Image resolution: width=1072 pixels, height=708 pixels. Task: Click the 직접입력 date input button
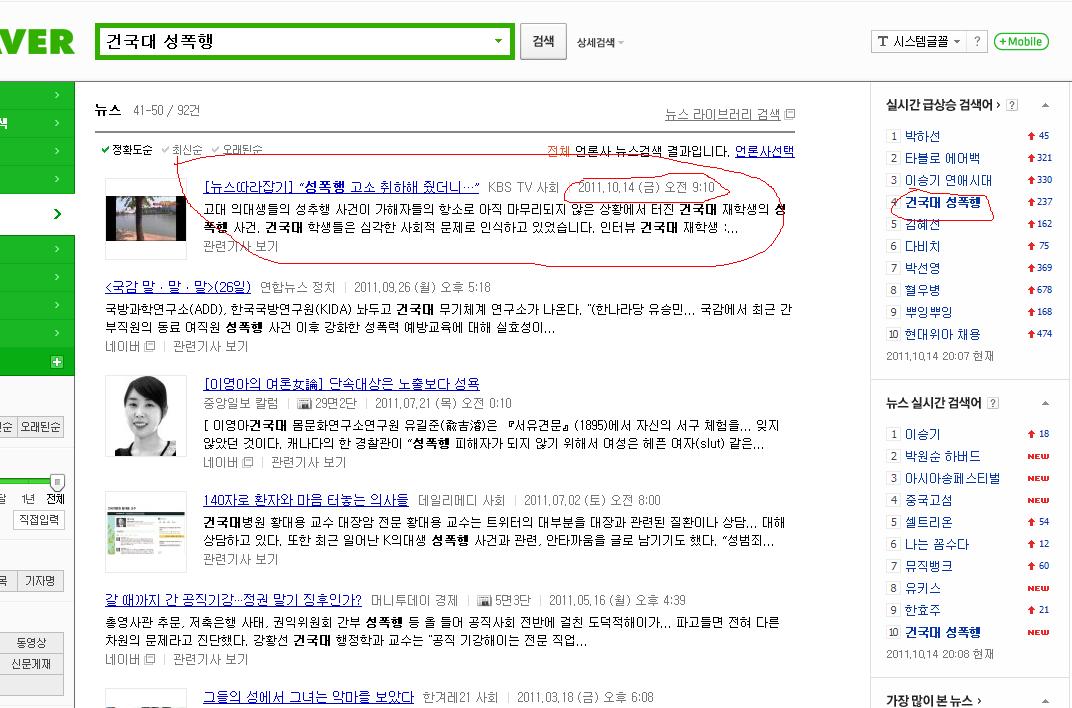coord(39,520)
